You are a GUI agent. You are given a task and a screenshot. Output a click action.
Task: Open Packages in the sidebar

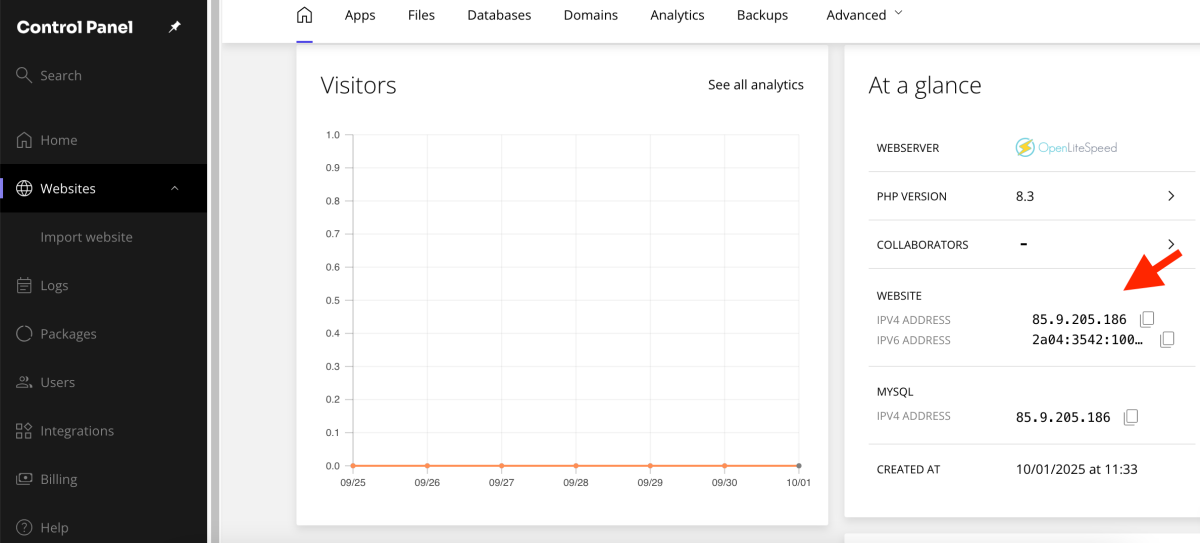click(x=68, y=334)
